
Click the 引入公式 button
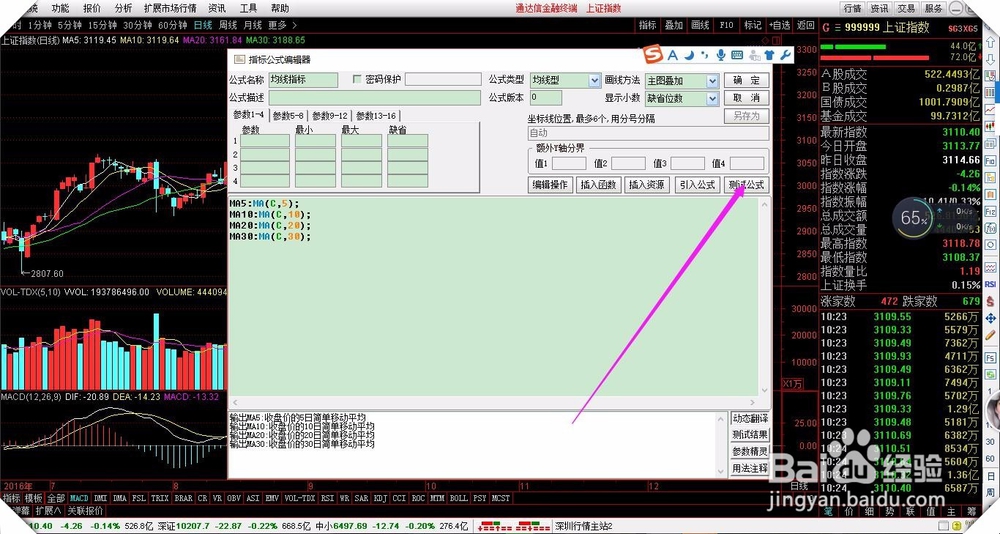click(x=697, y=185)
